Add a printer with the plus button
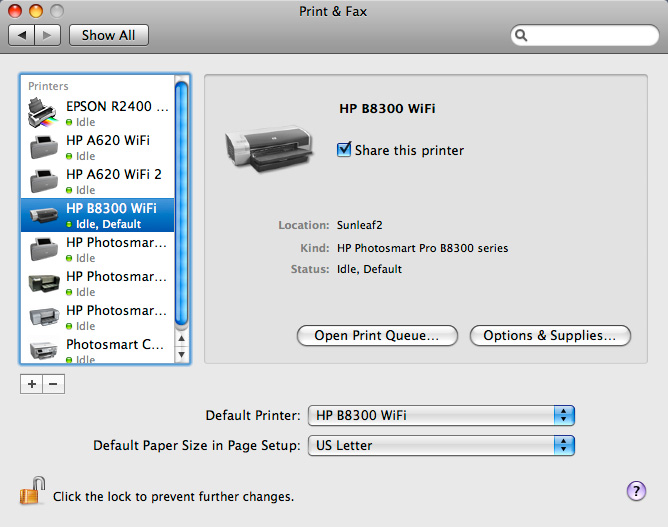 coord(32,384)
